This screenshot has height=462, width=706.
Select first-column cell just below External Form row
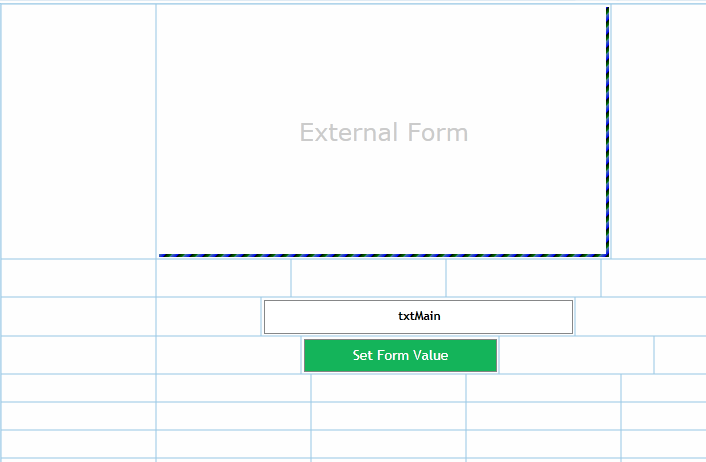pos(78,278)
